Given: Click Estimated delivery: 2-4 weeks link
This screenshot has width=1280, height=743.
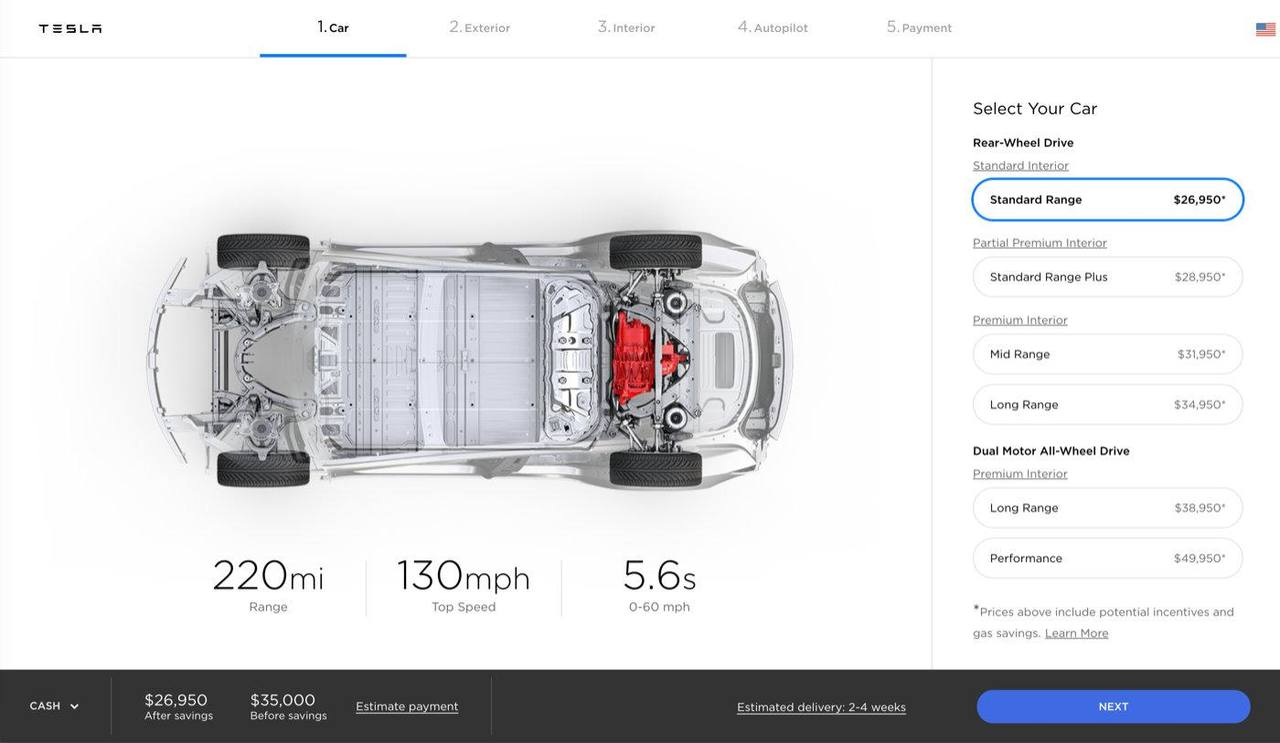Looking at the screenshot, I should pyautogui.click(x=821, y=708).
